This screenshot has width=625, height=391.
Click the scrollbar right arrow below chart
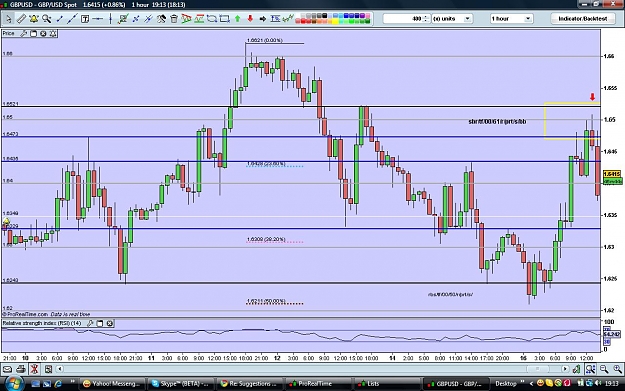click(565, 369)
